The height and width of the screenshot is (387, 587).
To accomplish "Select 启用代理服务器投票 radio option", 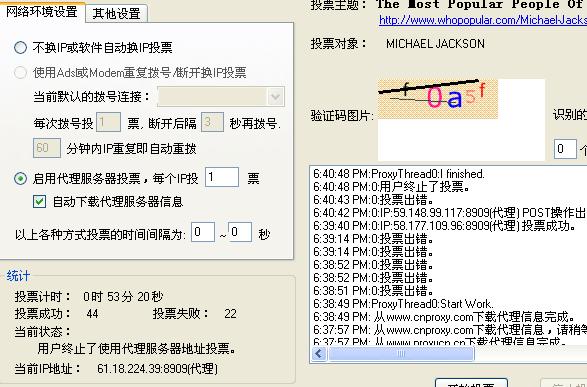I will click(x=20, y=179).
